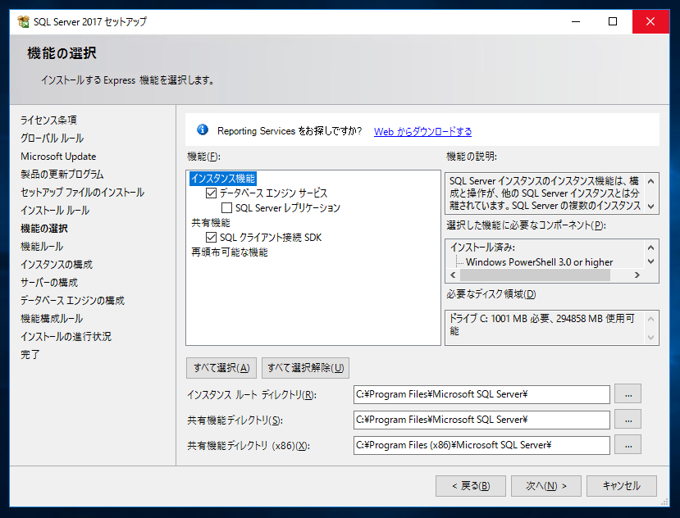The image size is (680, 518).
Task: Enable the SQL Server レプリケーション checkbox
Action: point(226,208)
